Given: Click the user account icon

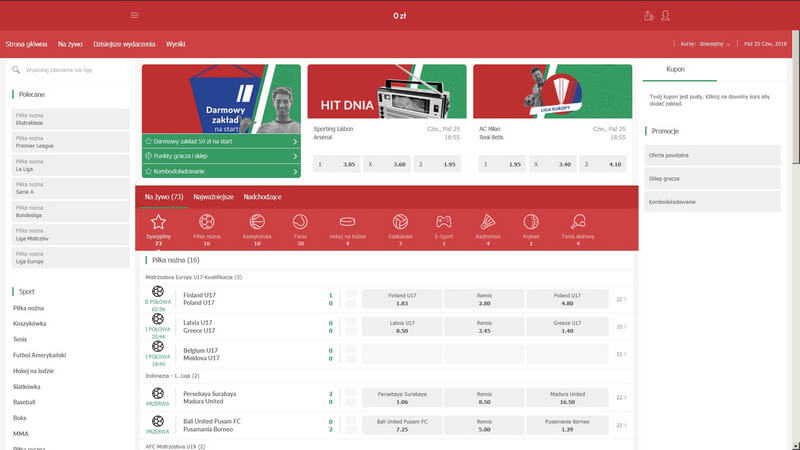Looking at the screenshot, I should 665,16.
